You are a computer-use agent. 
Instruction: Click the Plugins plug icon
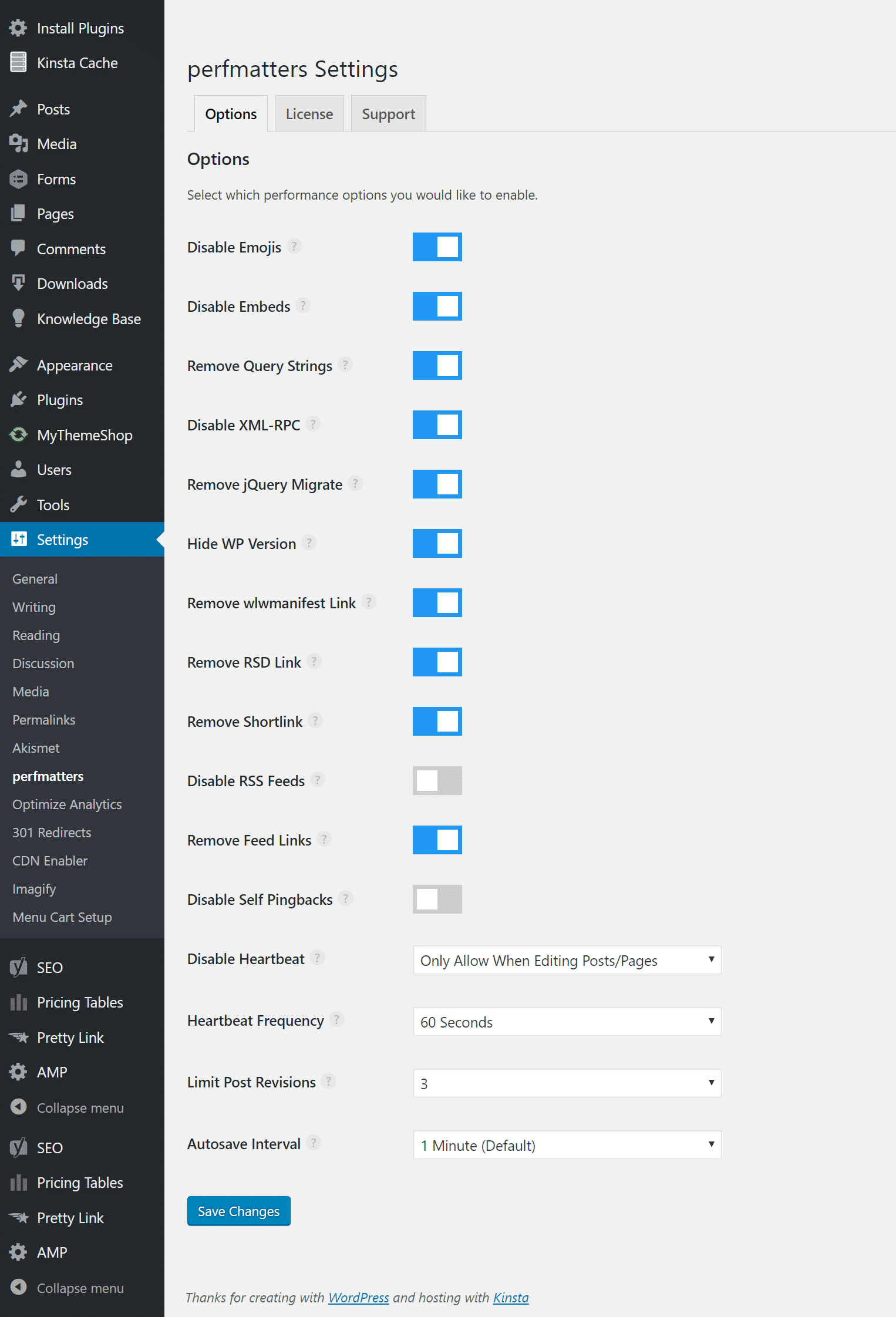pyautogui.click(x=18, y=399)
